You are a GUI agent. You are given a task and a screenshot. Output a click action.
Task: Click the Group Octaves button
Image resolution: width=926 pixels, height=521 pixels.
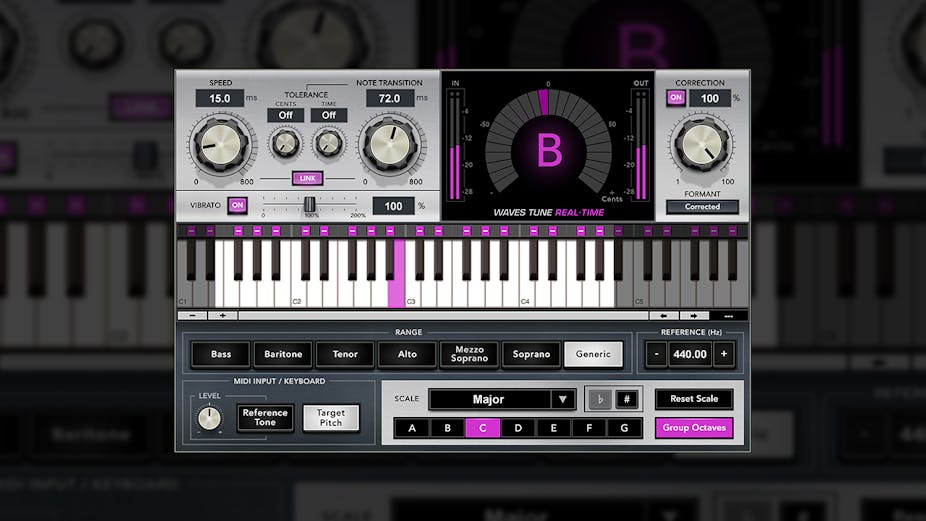tap(694, 428)
